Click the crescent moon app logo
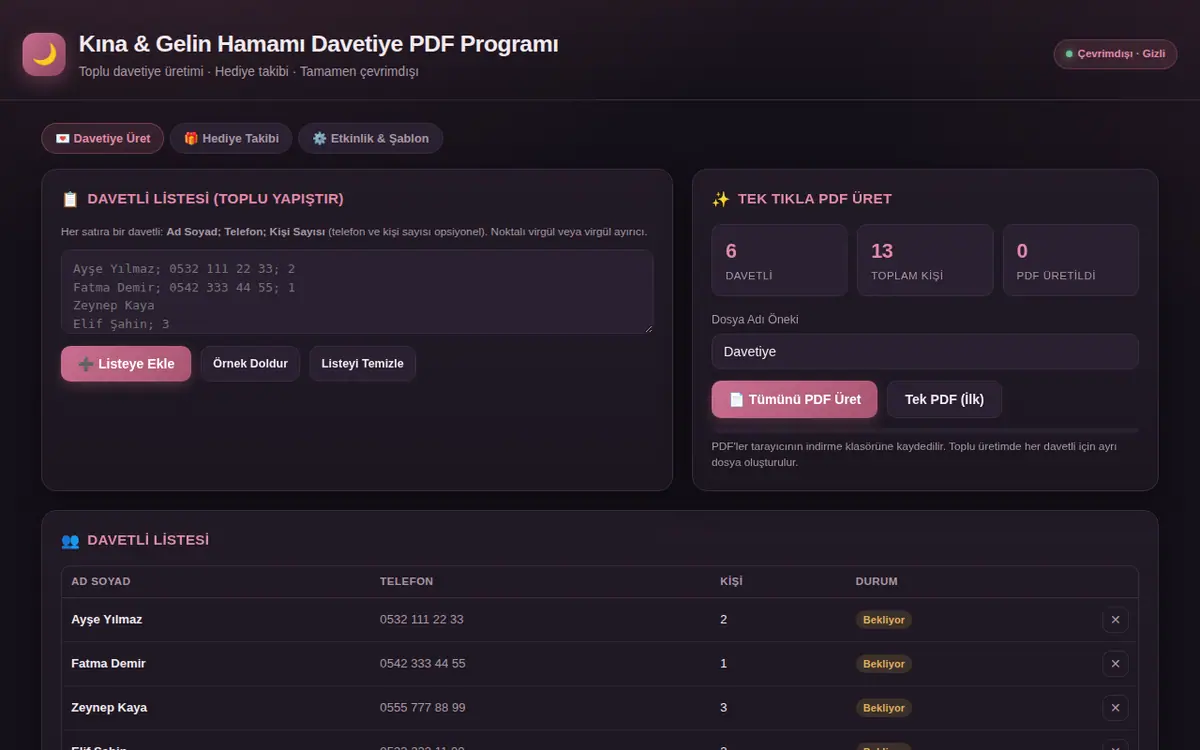Screen dimensions: 1200x750 point(44,54)
